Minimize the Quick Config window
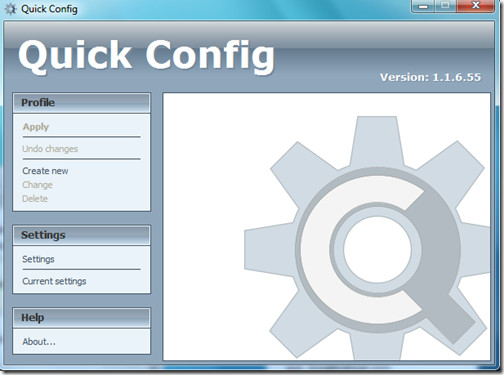The image size is (504, 375). (x=423, y=6)
